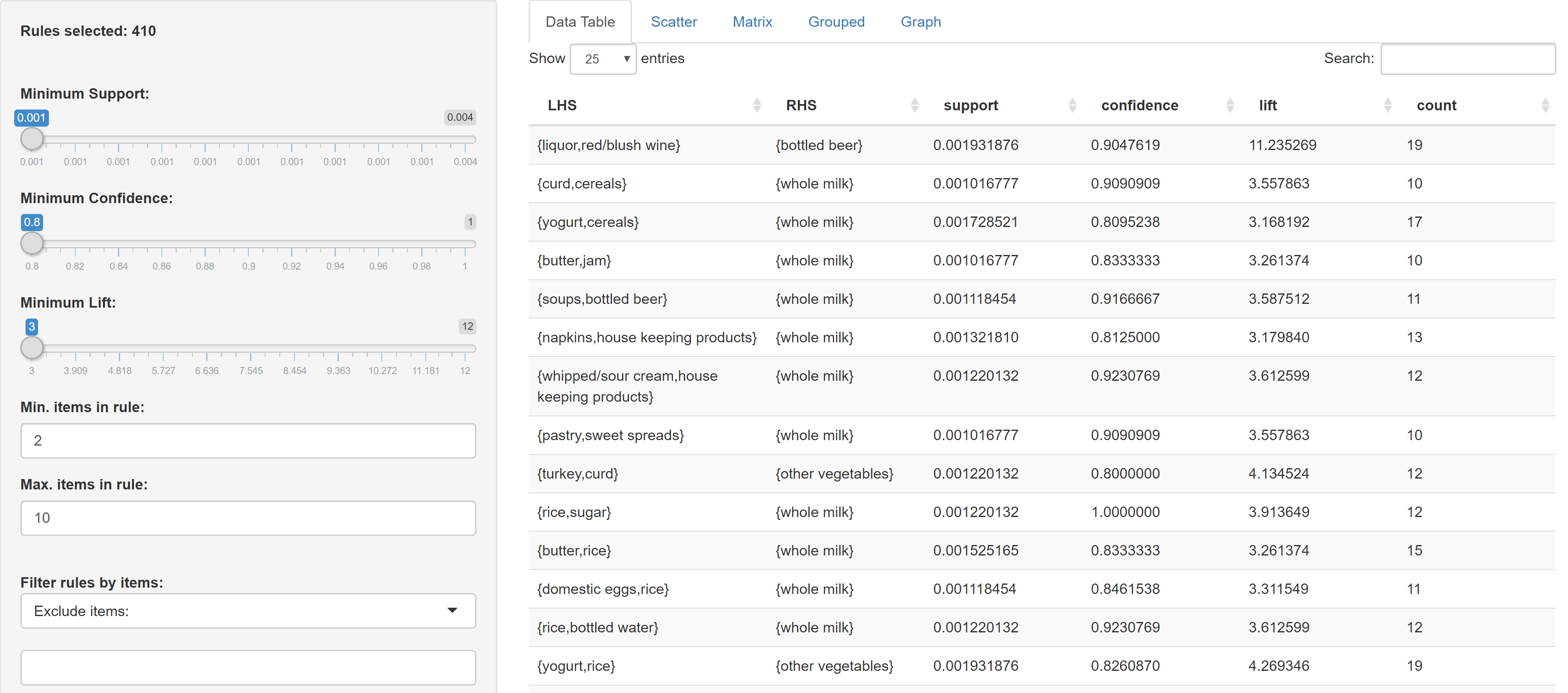Click lift value 11.235269
The height and width of the screenshot is (693, 1568).
click(1282, 145)
